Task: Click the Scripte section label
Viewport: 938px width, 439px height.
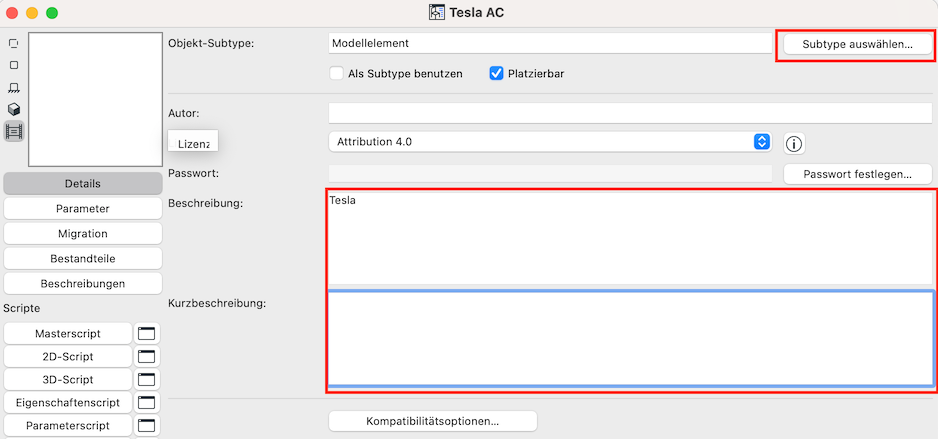Action: pyautogui.click(x=22, y=309)
